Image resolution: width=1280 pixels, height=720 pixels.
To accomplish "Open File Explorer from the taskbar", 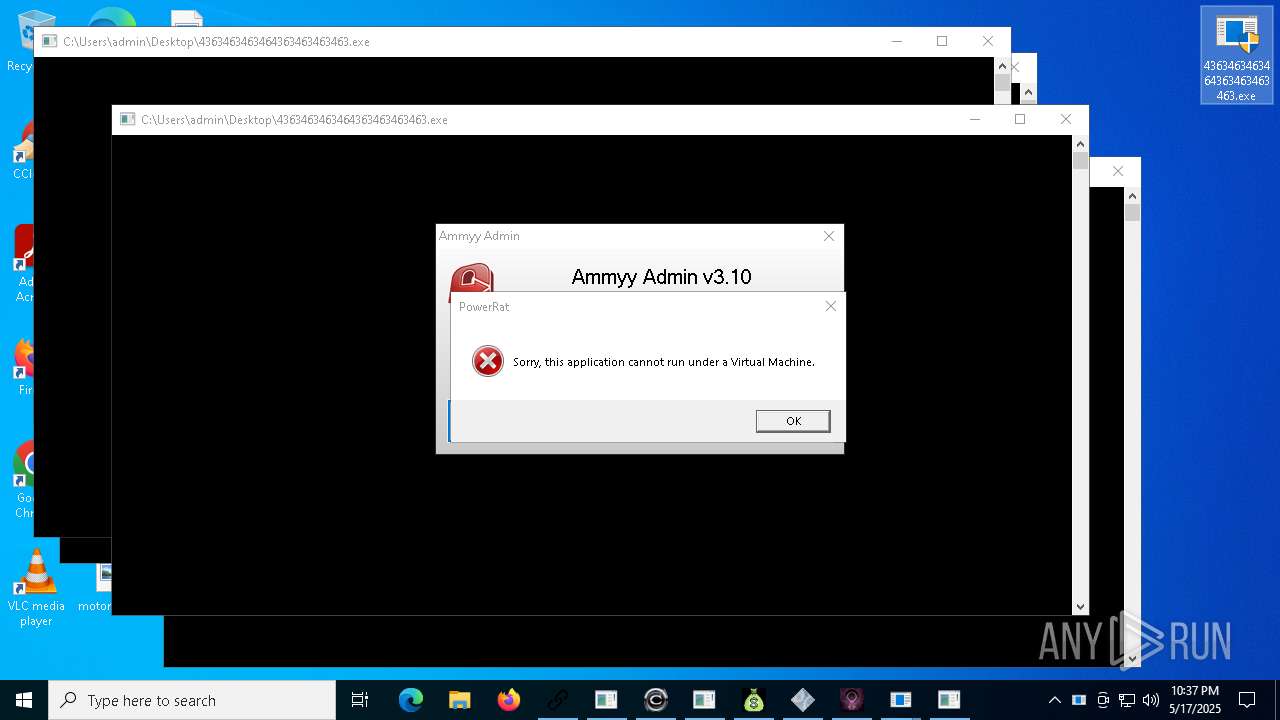I will point(459,700).
